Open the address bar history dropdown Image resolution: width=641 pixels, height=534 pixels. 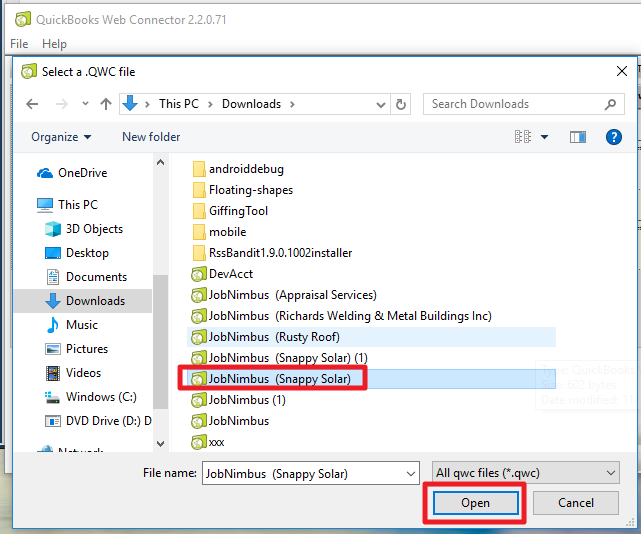coord(381,105)
